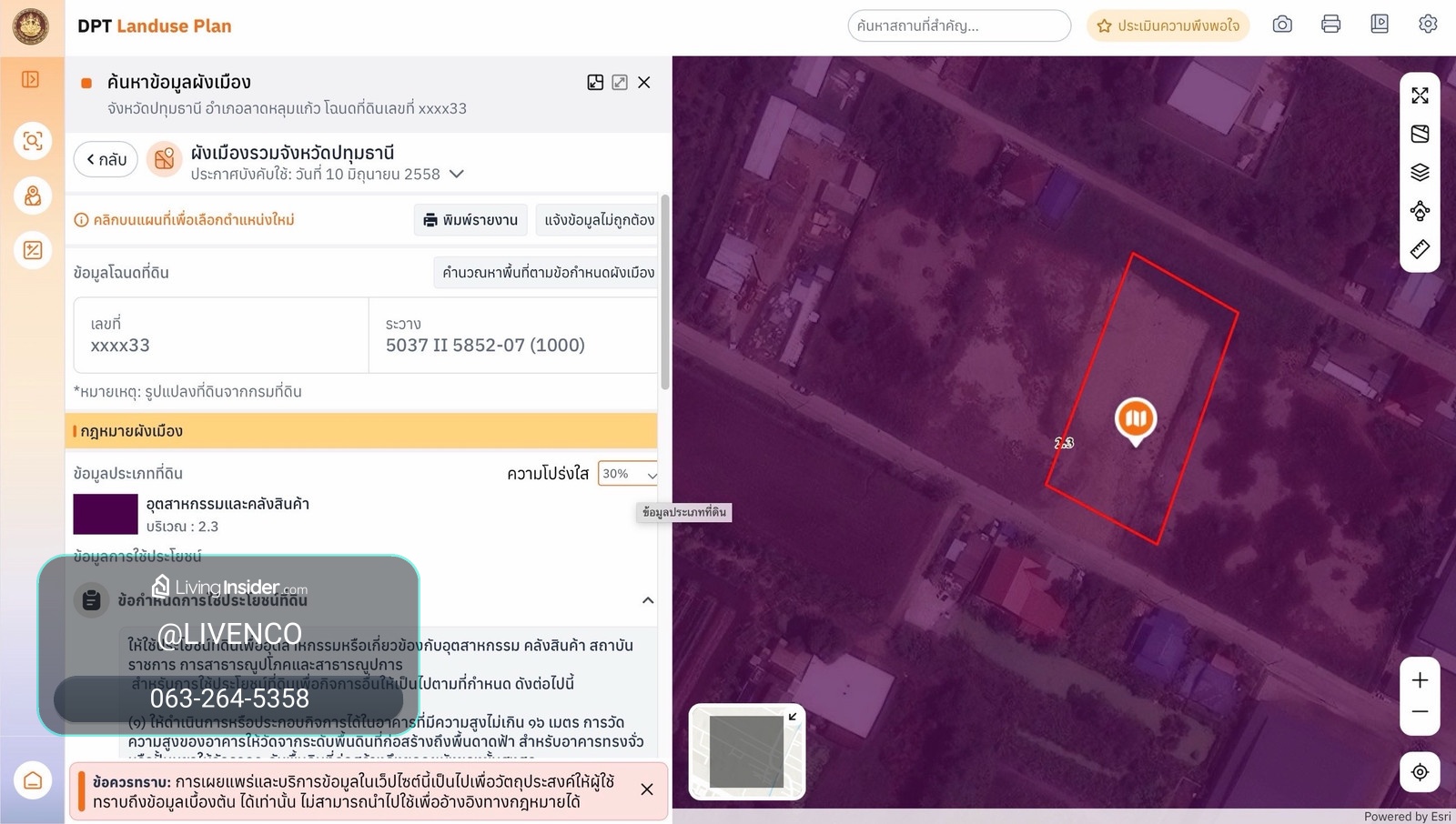The image size is (1456, 824).
Task: Open the ความโปร่งใส 30% dropdown
Action: (628, 474)
